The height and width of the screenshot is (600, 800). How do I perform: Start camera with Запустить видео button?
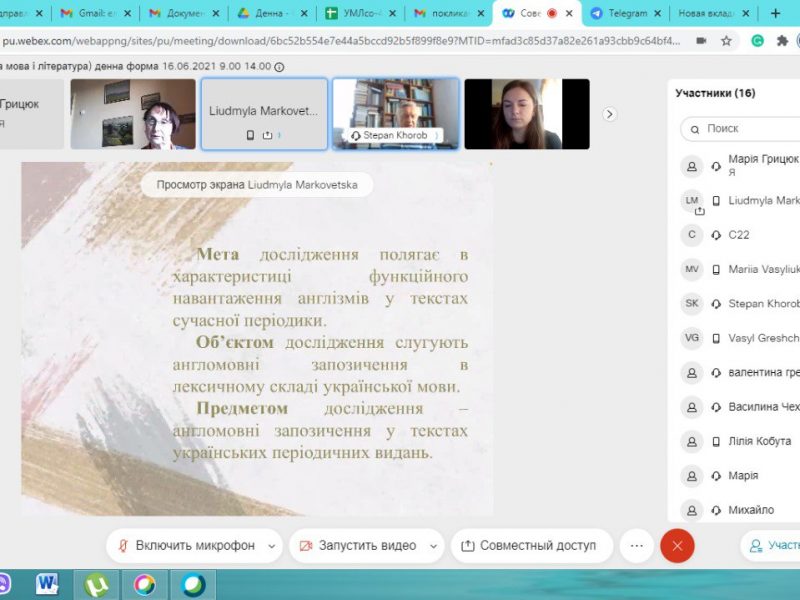point(357,545)
